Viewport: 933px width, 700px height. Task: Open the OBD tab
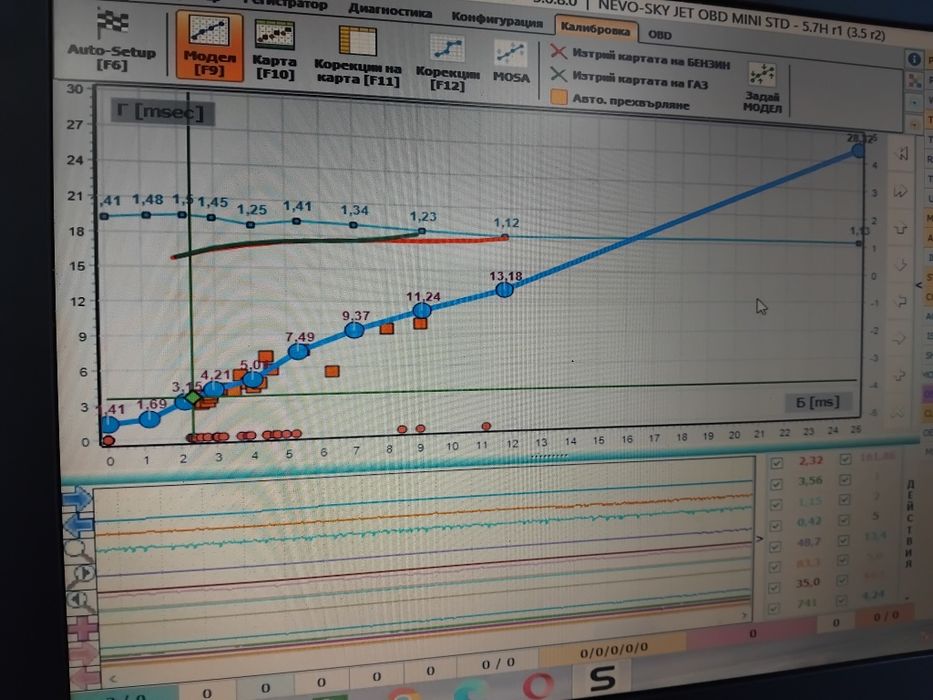659,35
